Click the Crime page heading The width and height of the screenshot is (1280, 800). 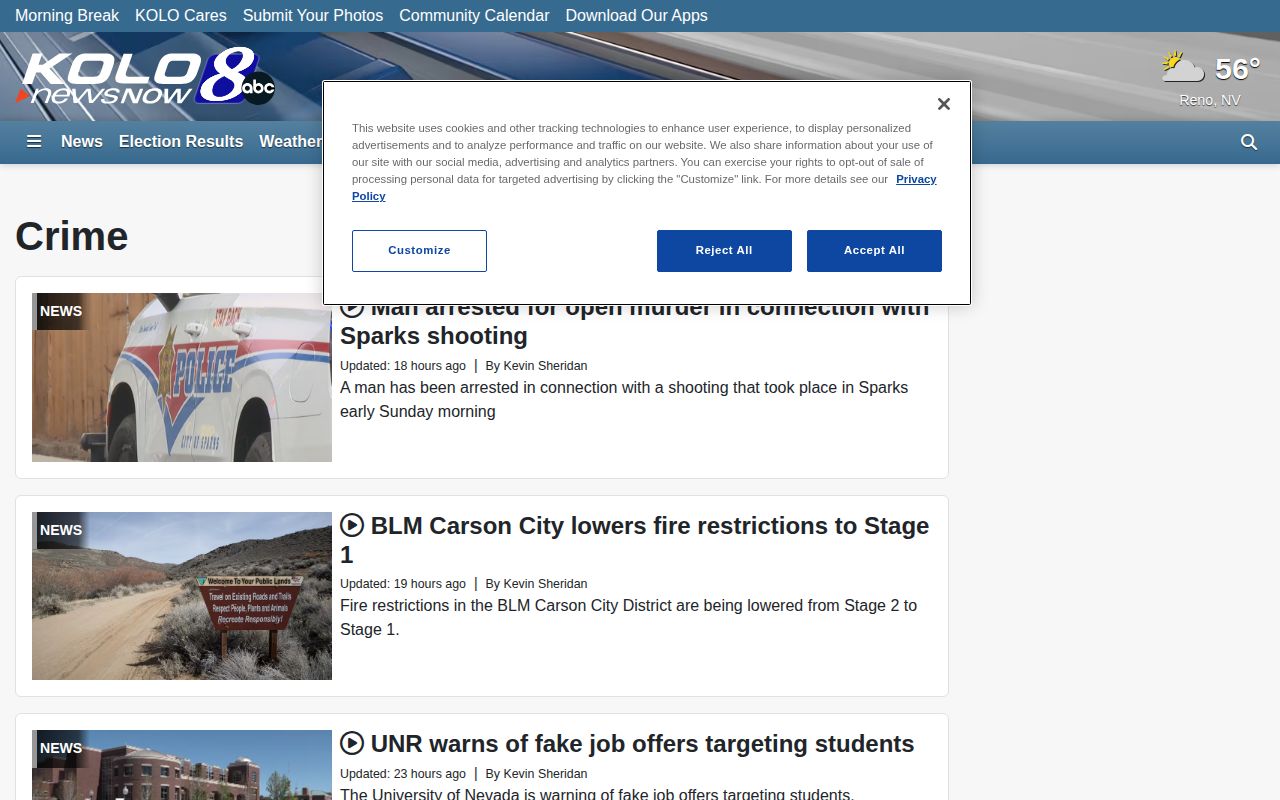[x=72, y=237]
